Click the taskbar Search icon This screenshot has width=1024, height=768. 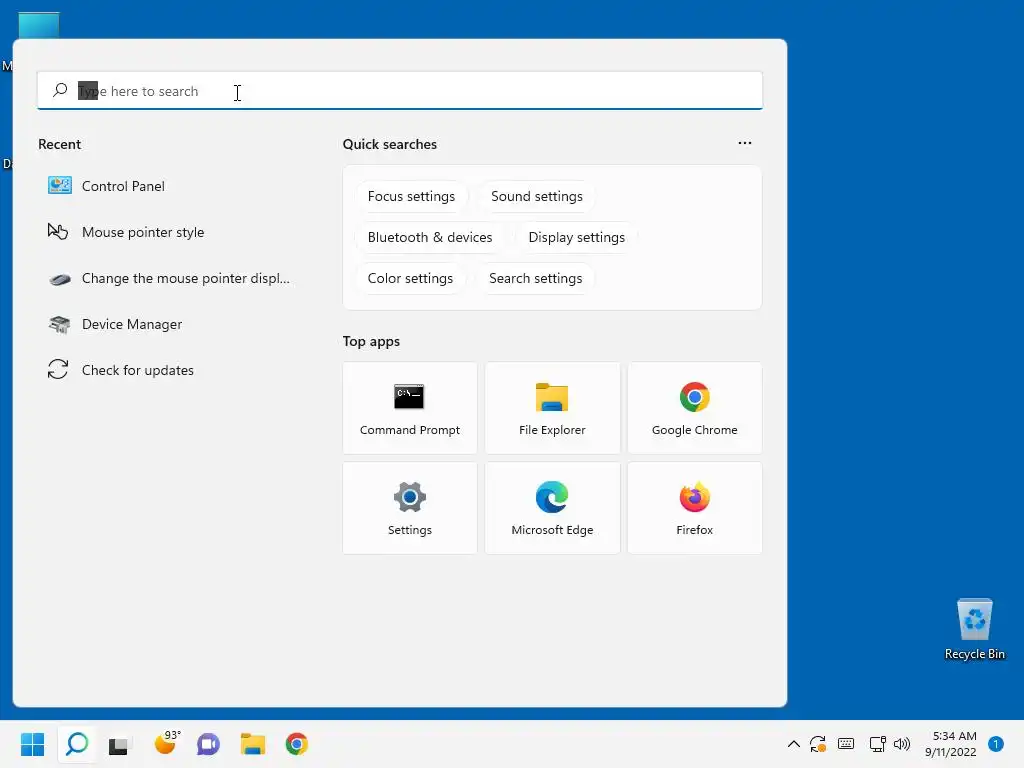77,744
